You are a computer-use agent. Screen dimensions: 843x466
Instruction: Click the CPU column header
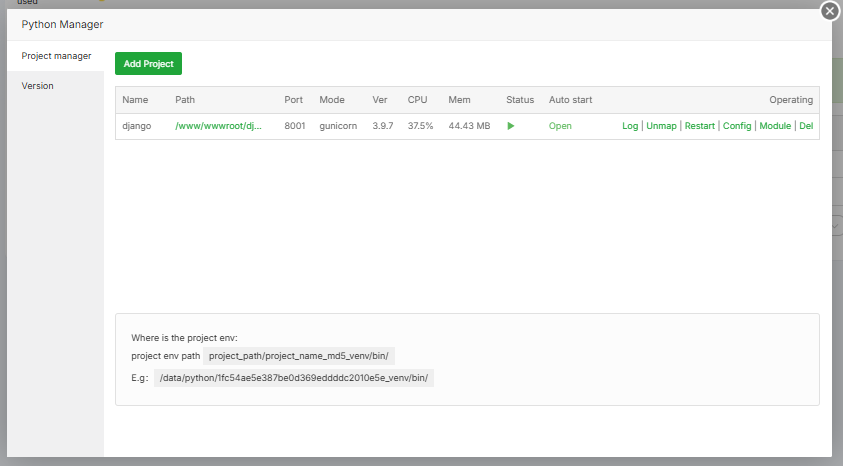[417, 100]
